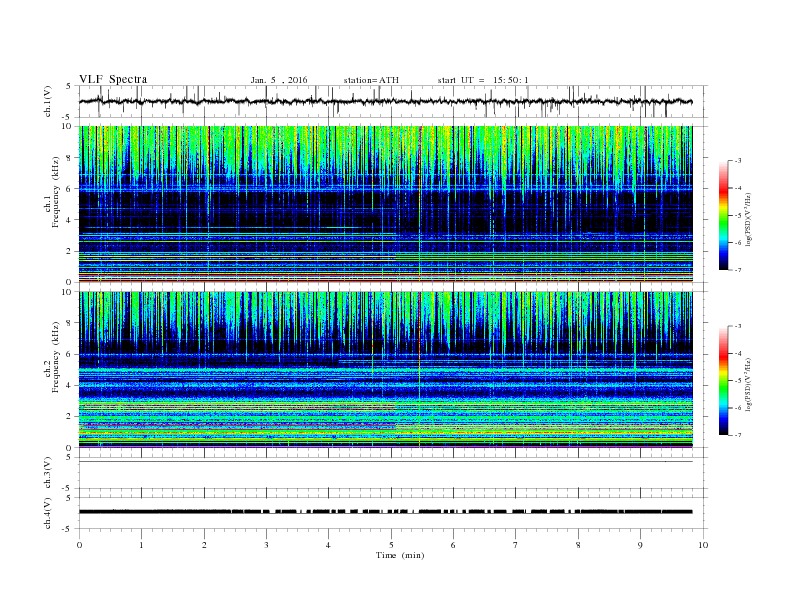792x612 pixels.
Task: Click the '5' minute tick label
Action: tap(391, 545)
